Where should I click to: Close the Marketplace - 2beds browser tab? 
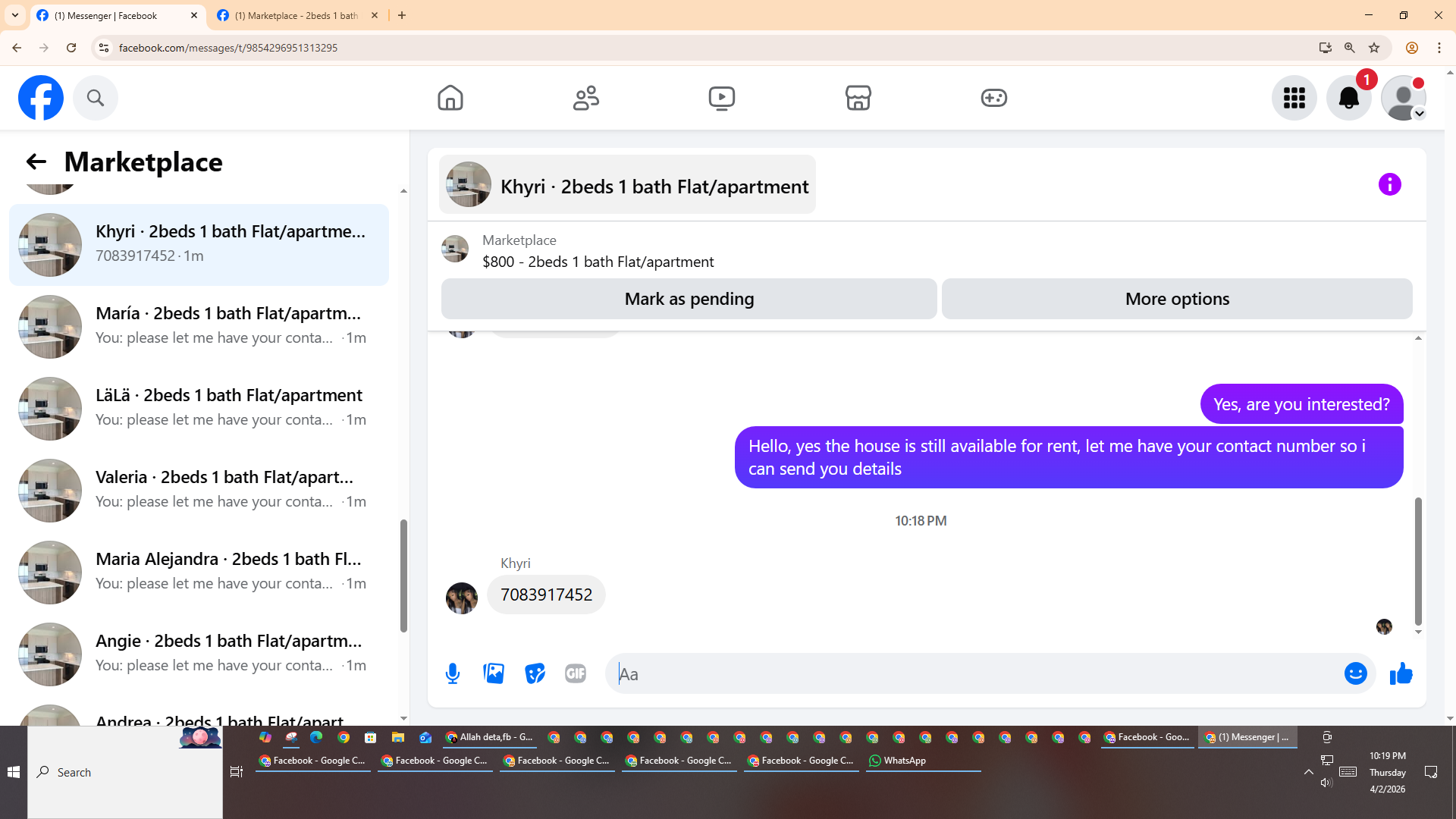pyautogui.click(x=375, y=15)
